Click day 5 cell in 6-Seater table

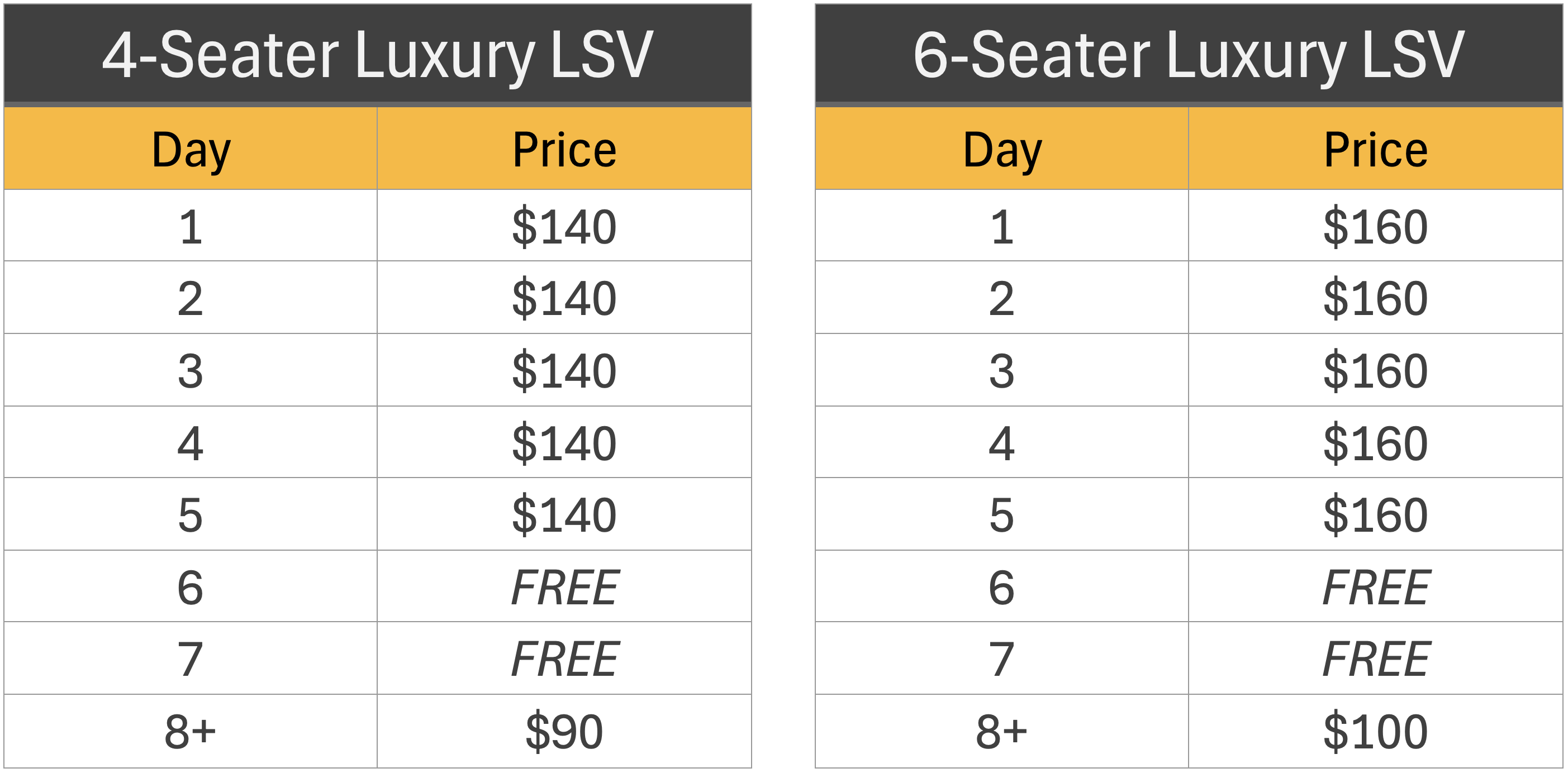tap(1002, 514)
